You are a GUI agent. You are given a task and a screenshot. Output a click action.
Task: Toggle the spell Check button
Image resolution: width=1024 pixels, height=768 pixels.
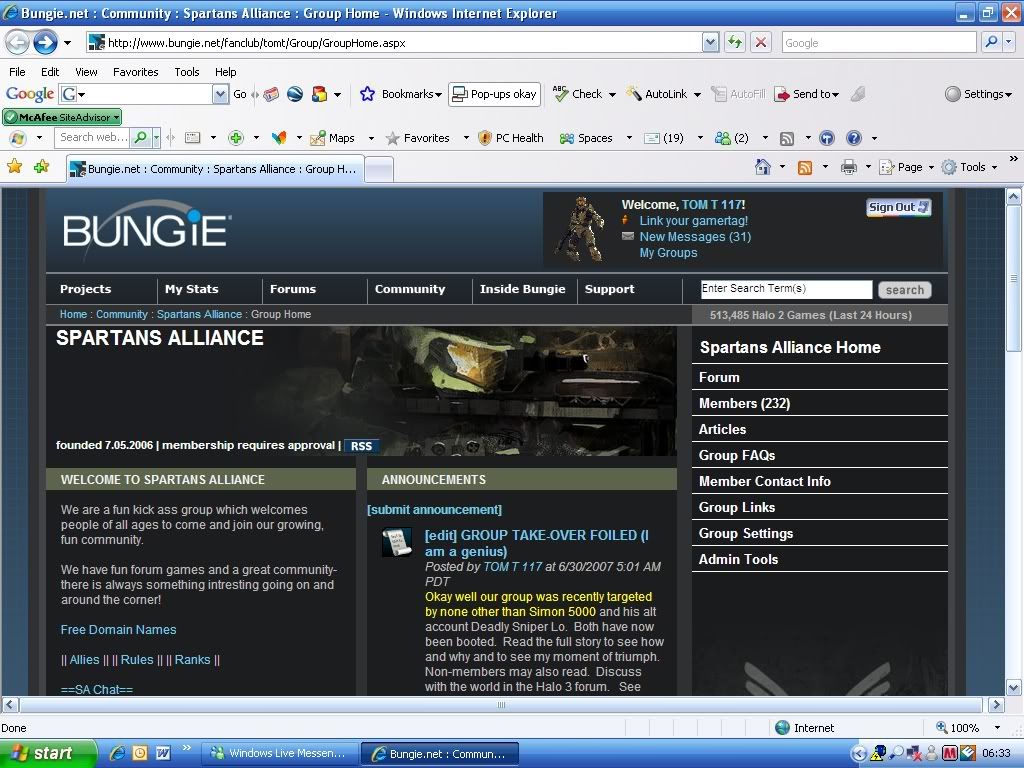(578, 94)
